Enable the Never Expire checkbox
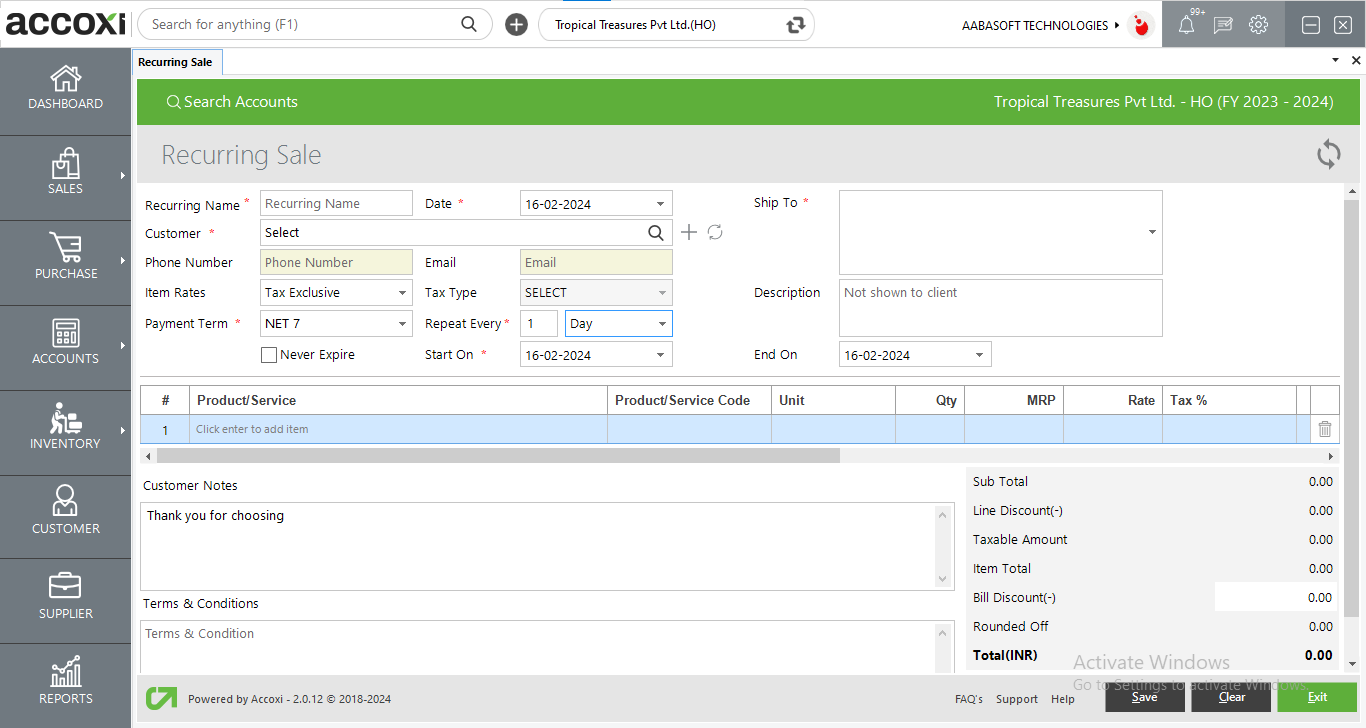 pyautogui.click(x=268, y=354)
